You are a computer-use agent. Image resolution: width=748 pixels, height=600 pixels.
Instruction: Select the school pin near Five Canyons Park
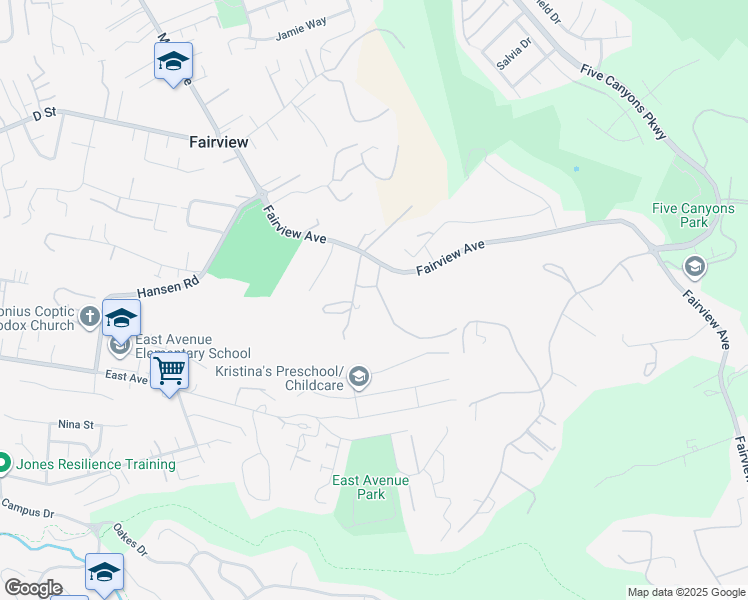[695, 267]
